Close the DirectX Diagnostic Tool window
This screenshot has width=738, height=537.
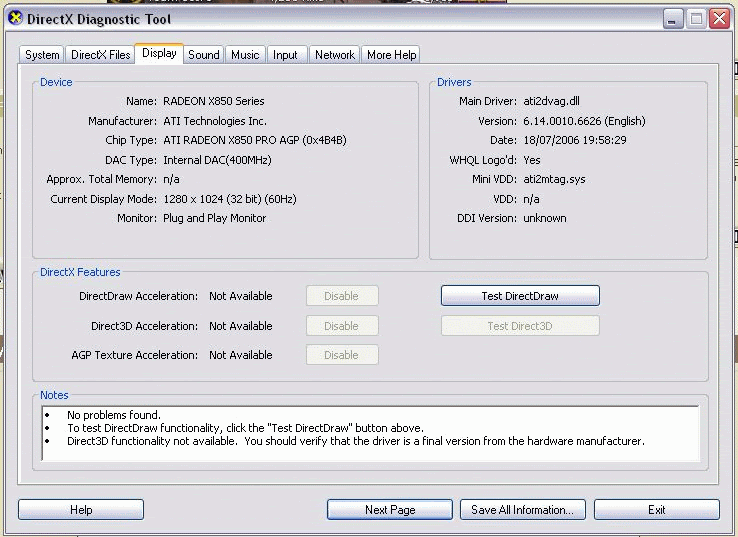(x=720, y=19)
